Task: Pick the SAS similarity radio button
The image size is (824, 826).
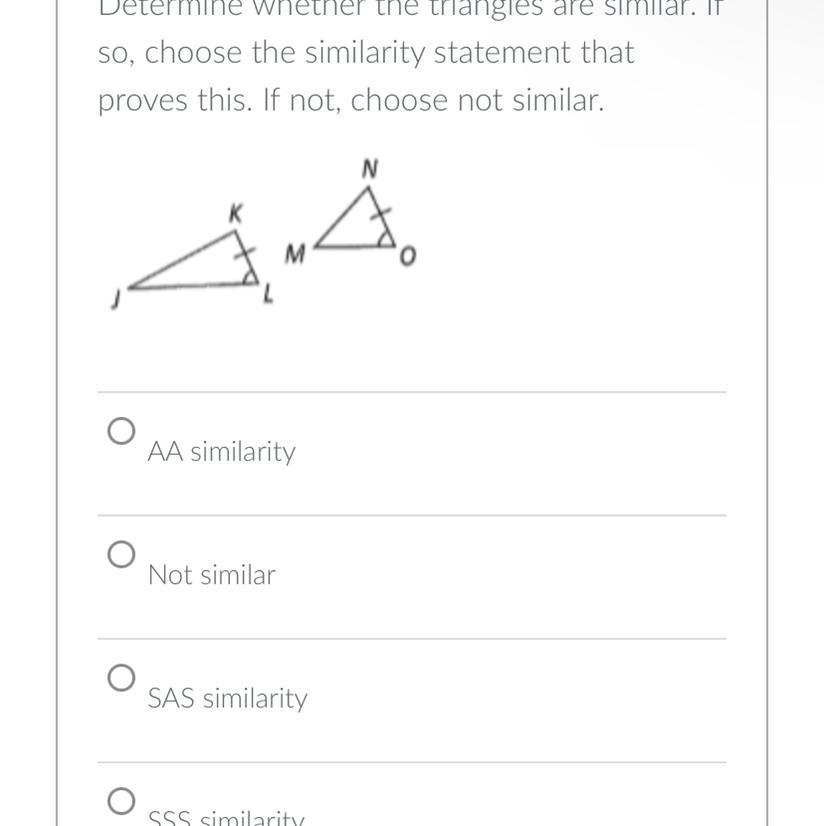Action: click(121, 678)
